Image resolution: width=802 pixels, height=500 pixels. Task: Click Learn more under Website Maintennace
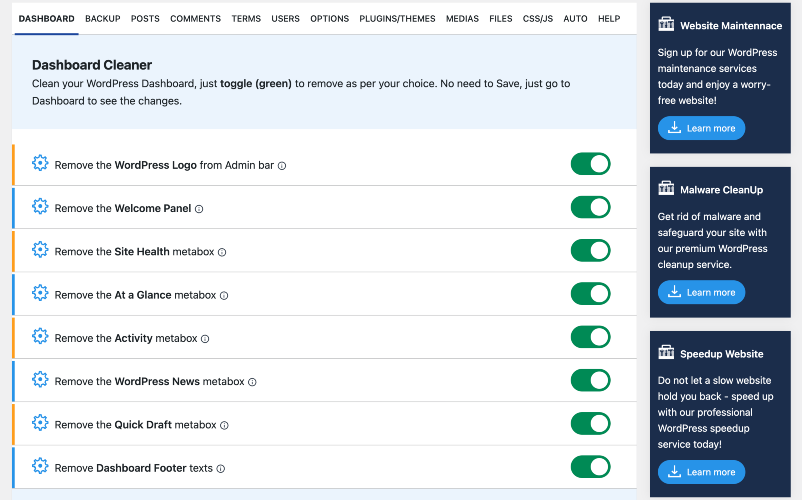pyautogui.click(x=701, y=128)
